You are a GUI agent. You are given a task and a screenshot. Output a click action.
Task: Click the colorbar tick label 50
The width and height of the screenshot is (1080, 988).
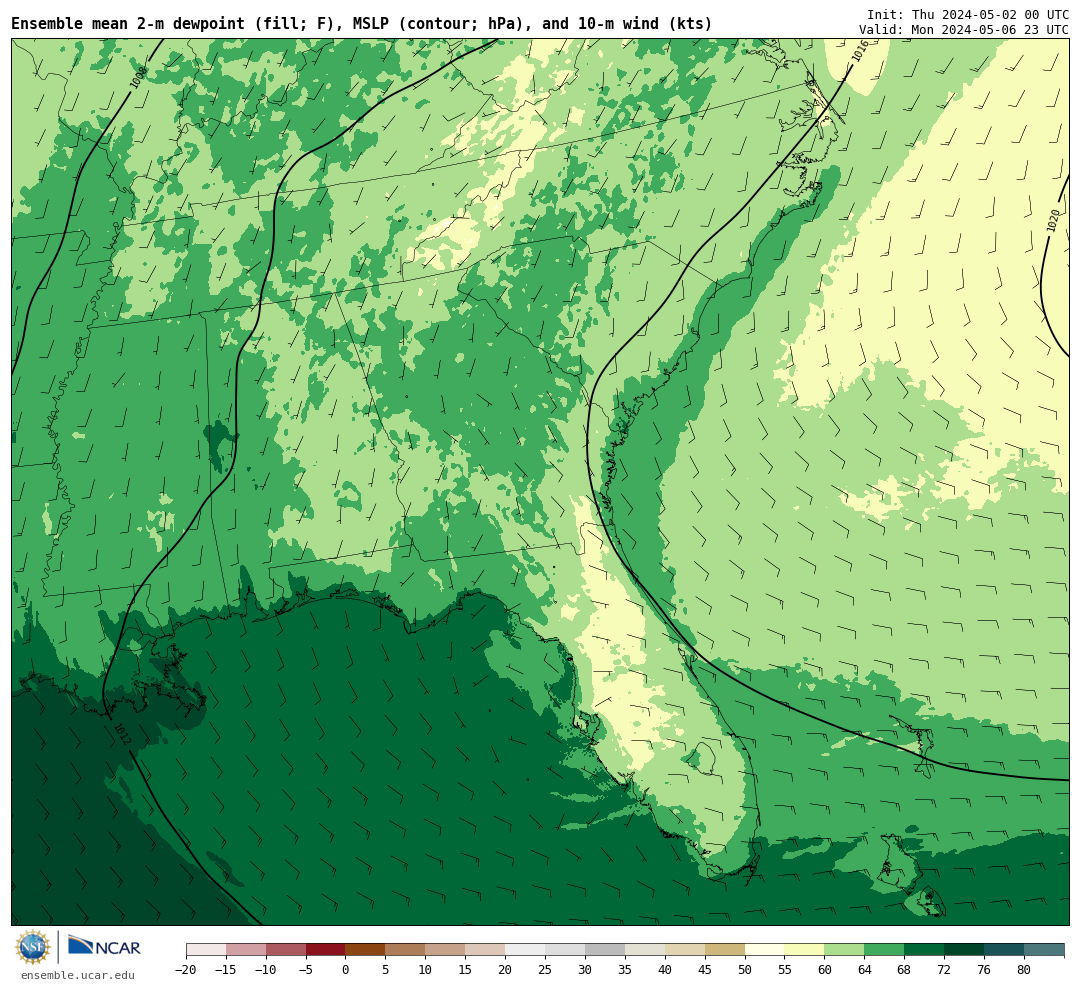pos(745,970)
